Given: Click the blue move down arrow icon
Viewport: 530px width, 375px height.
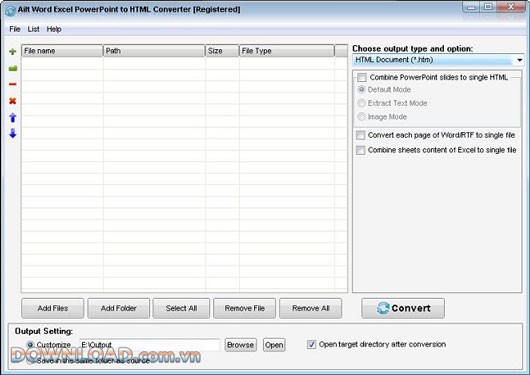Looking at the screenshot, I should (x=13, y=133).
